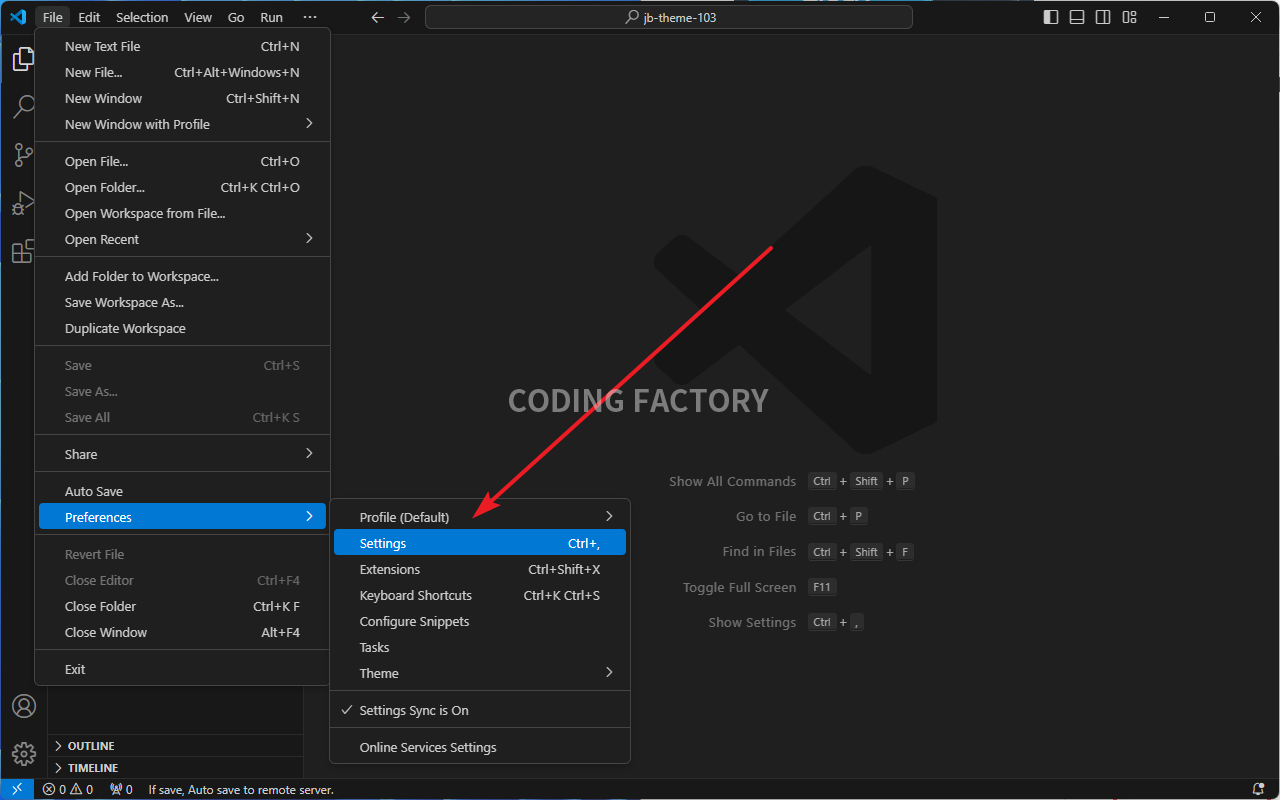Open the Source Control view icon
This screenshot has width=1280, height=800.
[23, 155]
